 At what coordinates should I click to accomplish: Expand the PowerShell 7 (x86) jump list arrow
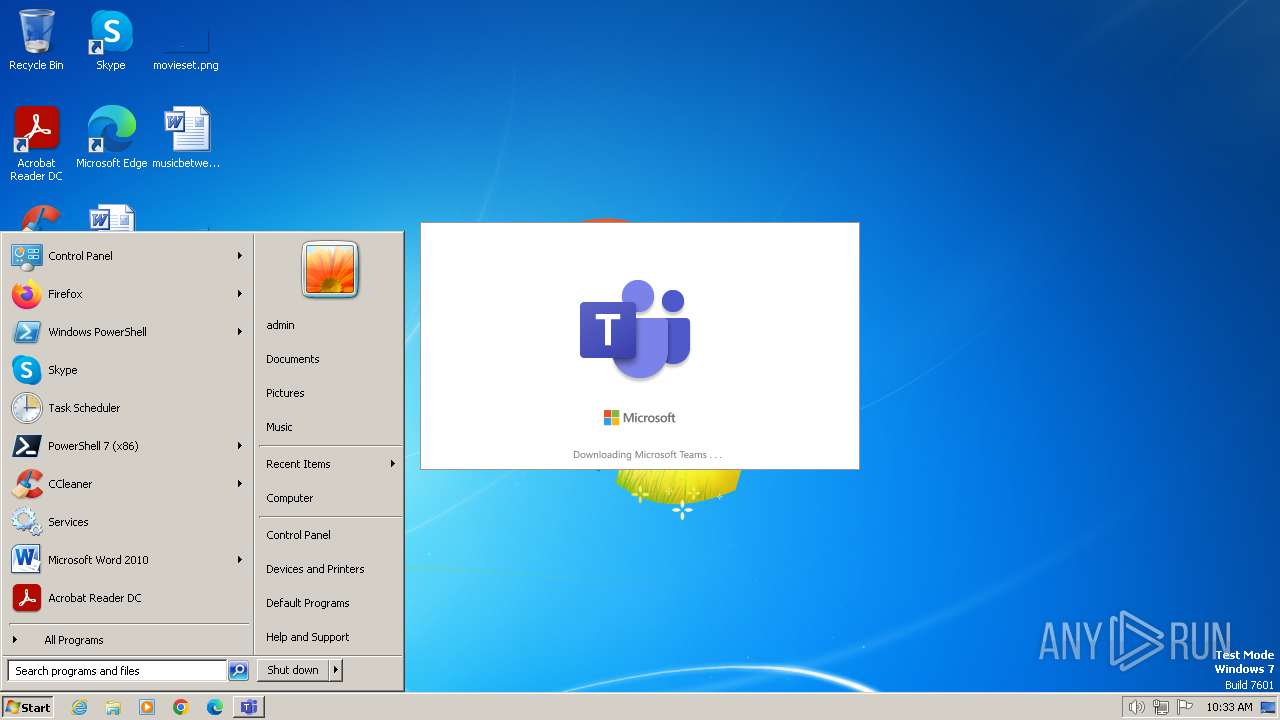240,446
